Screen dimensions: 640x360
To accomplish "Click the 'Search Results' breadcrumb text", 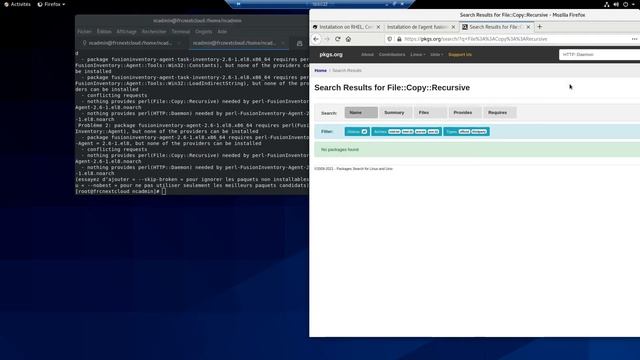I will tap(347, 70).
